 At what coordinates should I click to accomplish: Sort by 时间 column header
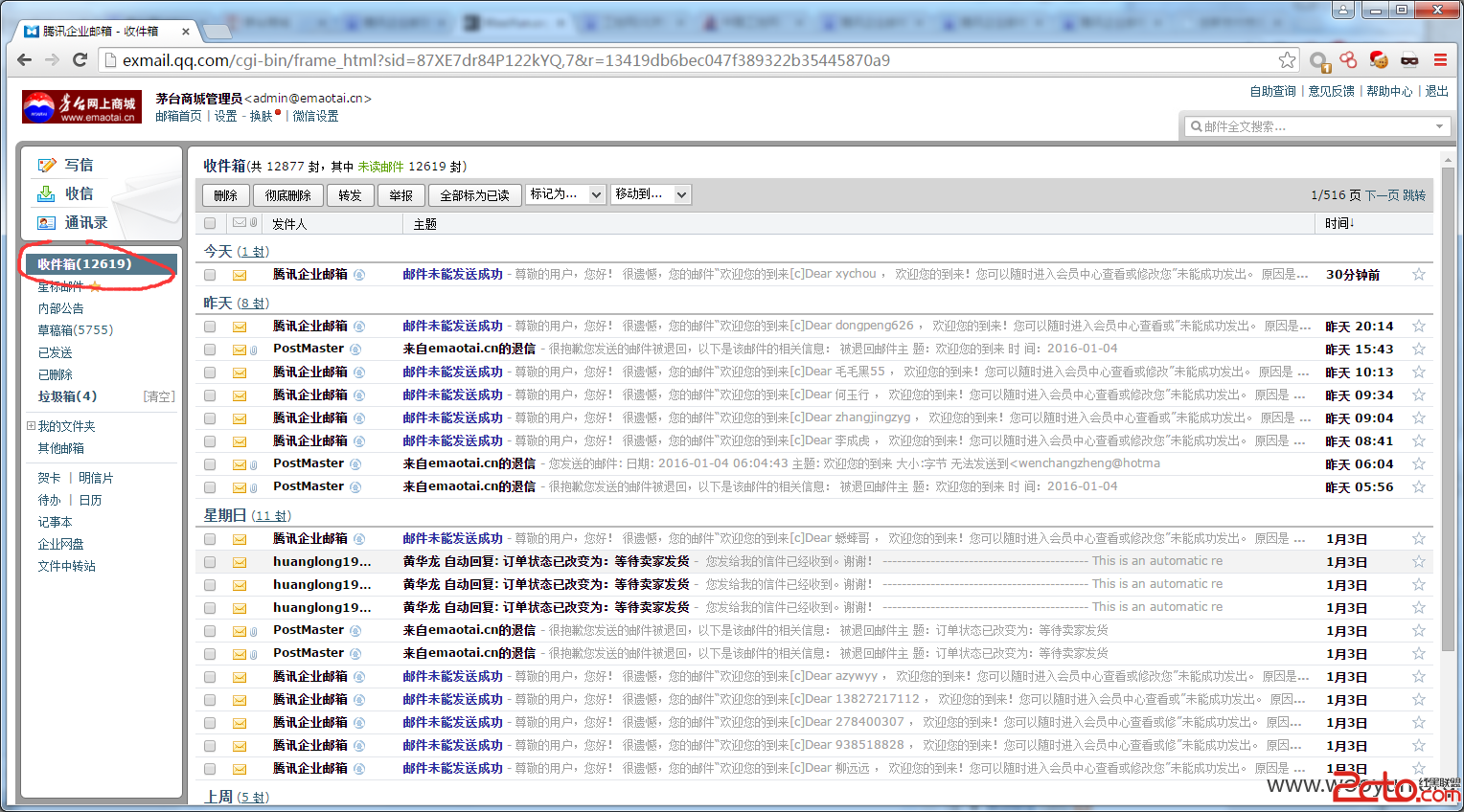[x=1339, y=223]
